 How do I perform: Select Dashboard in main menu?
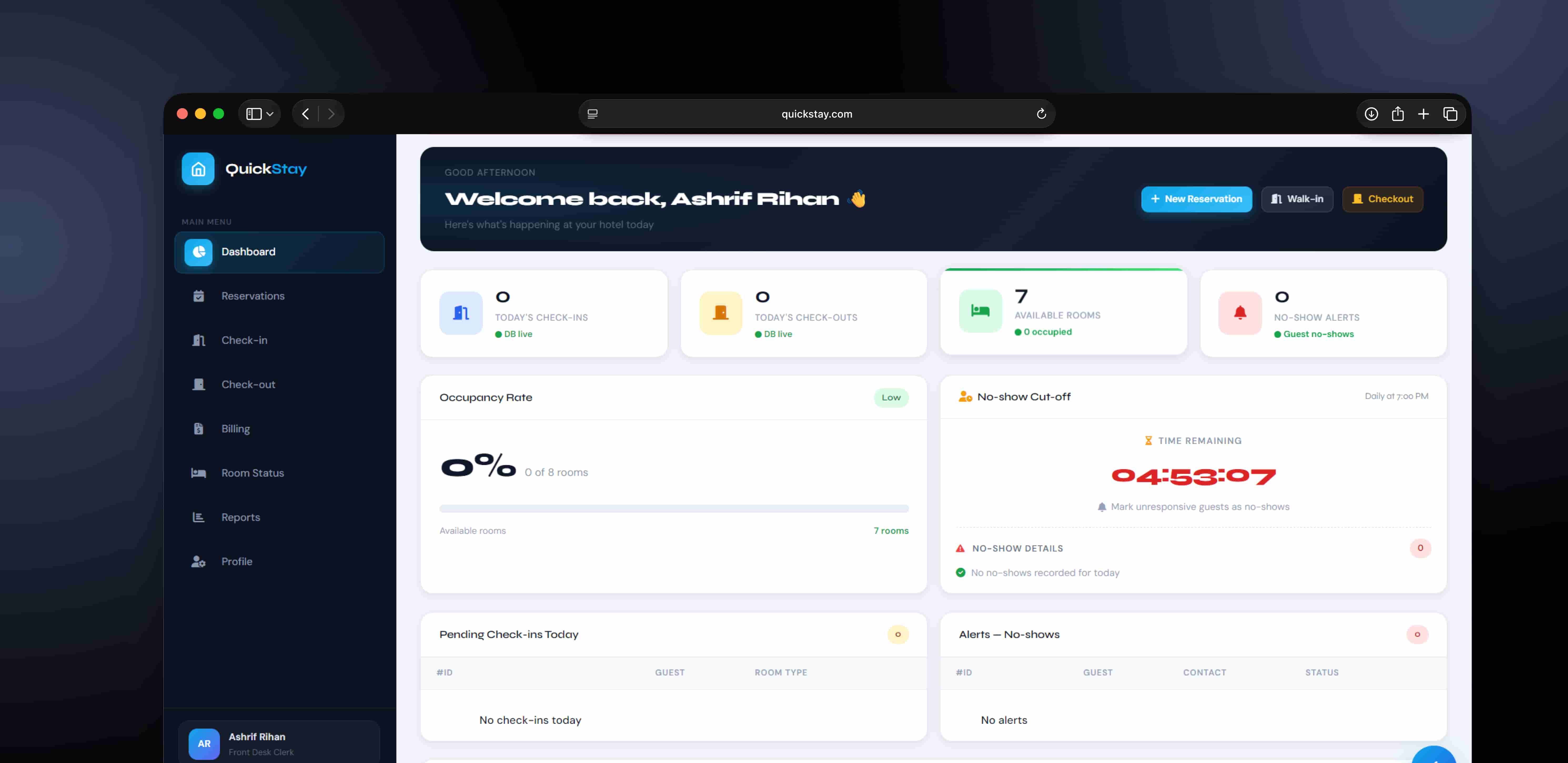(x=279, y=252)
